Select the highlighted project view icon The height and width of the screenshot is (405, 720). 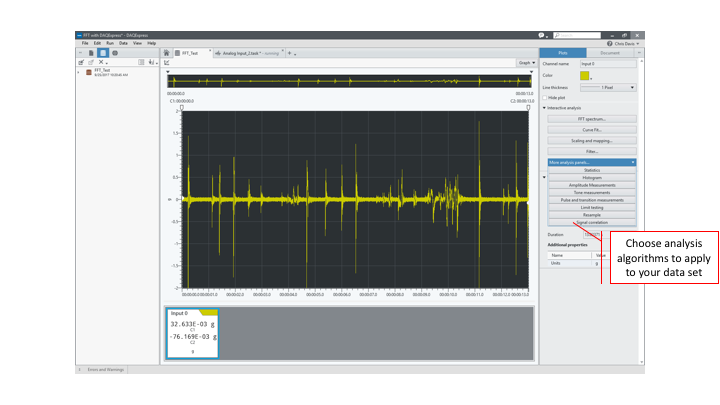pos(102,52)
